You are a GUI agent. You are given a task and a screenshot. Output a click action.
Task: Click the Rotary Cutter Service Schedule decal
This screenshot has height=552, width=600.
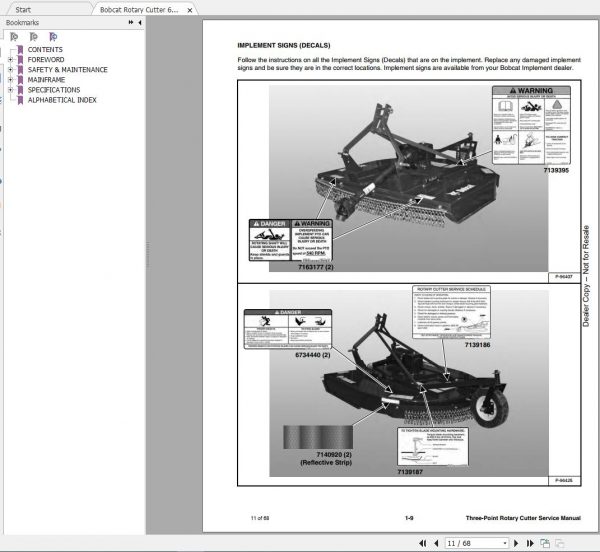pyautogui.click(x=451, y=312)
